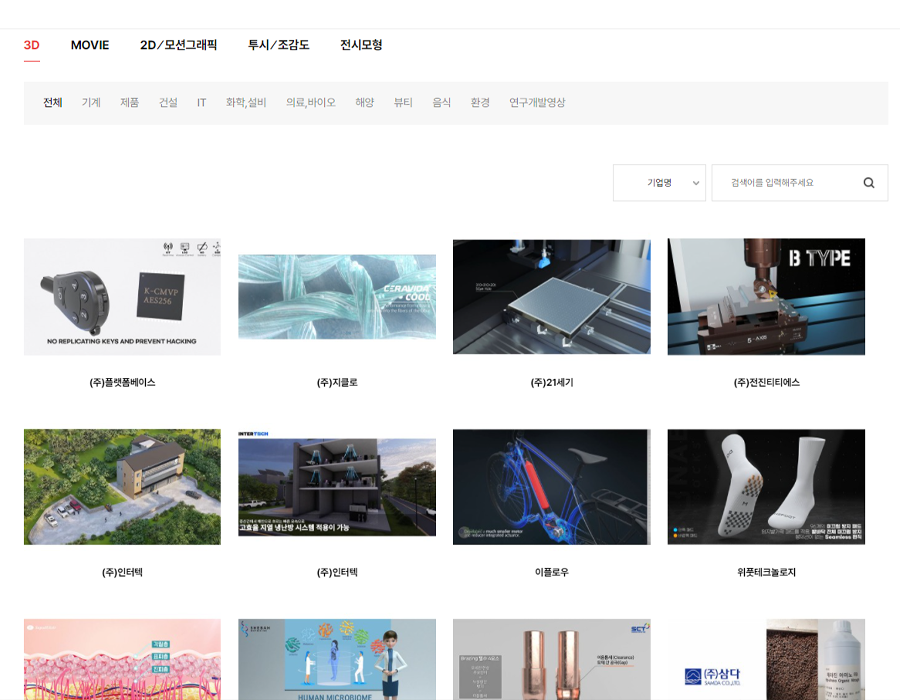Open the 기업명 search filter dropdown

(659, 183)
